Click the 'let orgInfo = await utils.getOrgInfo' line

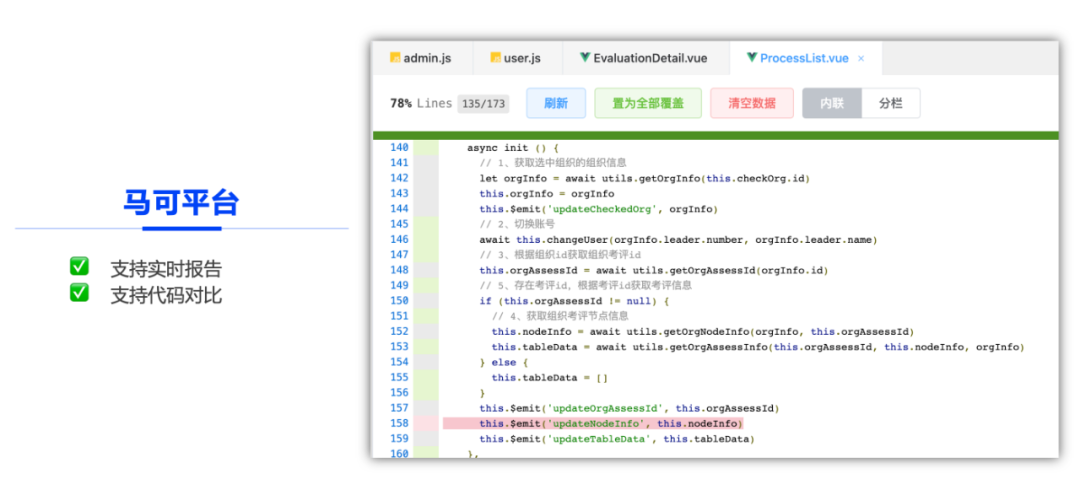pyautogui.click(x=645, y=178)
